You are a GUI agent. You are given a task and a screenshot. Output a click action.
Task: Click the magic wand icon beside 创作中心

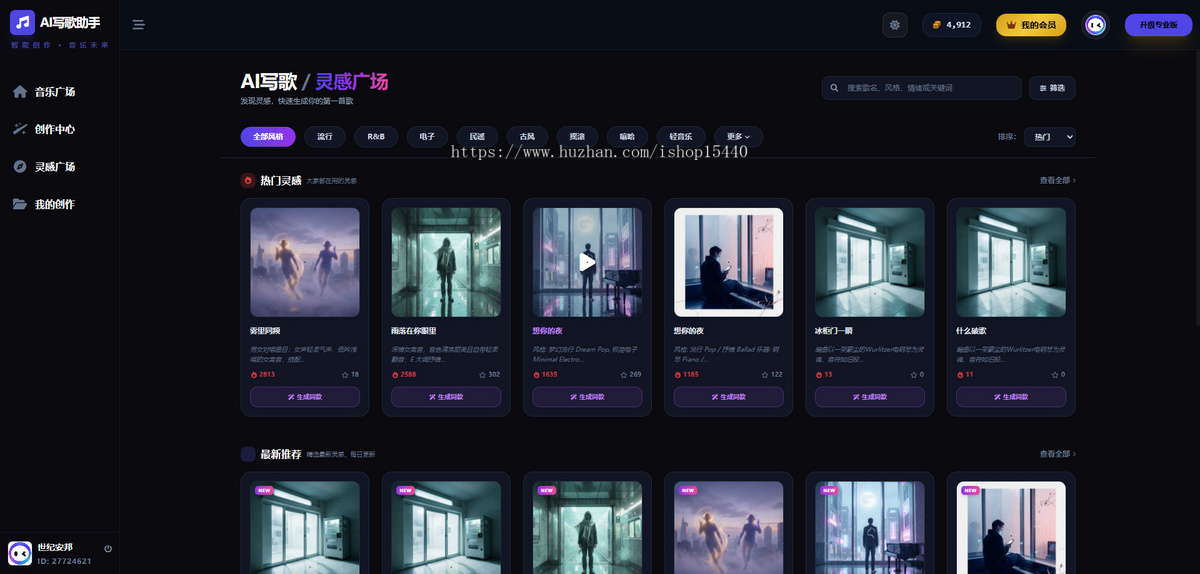[x=20, y=129]
